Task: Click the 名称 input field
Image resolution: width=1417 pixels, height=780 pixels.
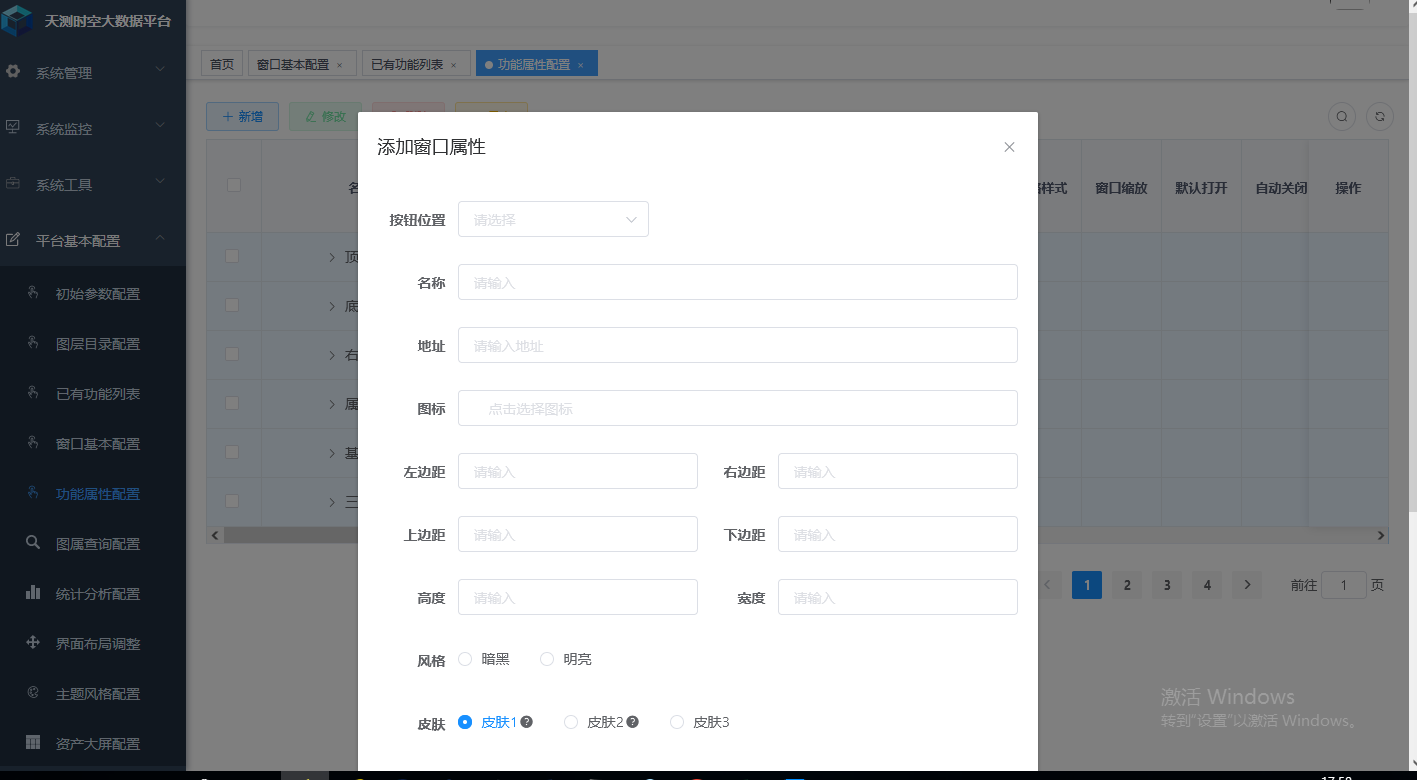Action: pos(737,283)
